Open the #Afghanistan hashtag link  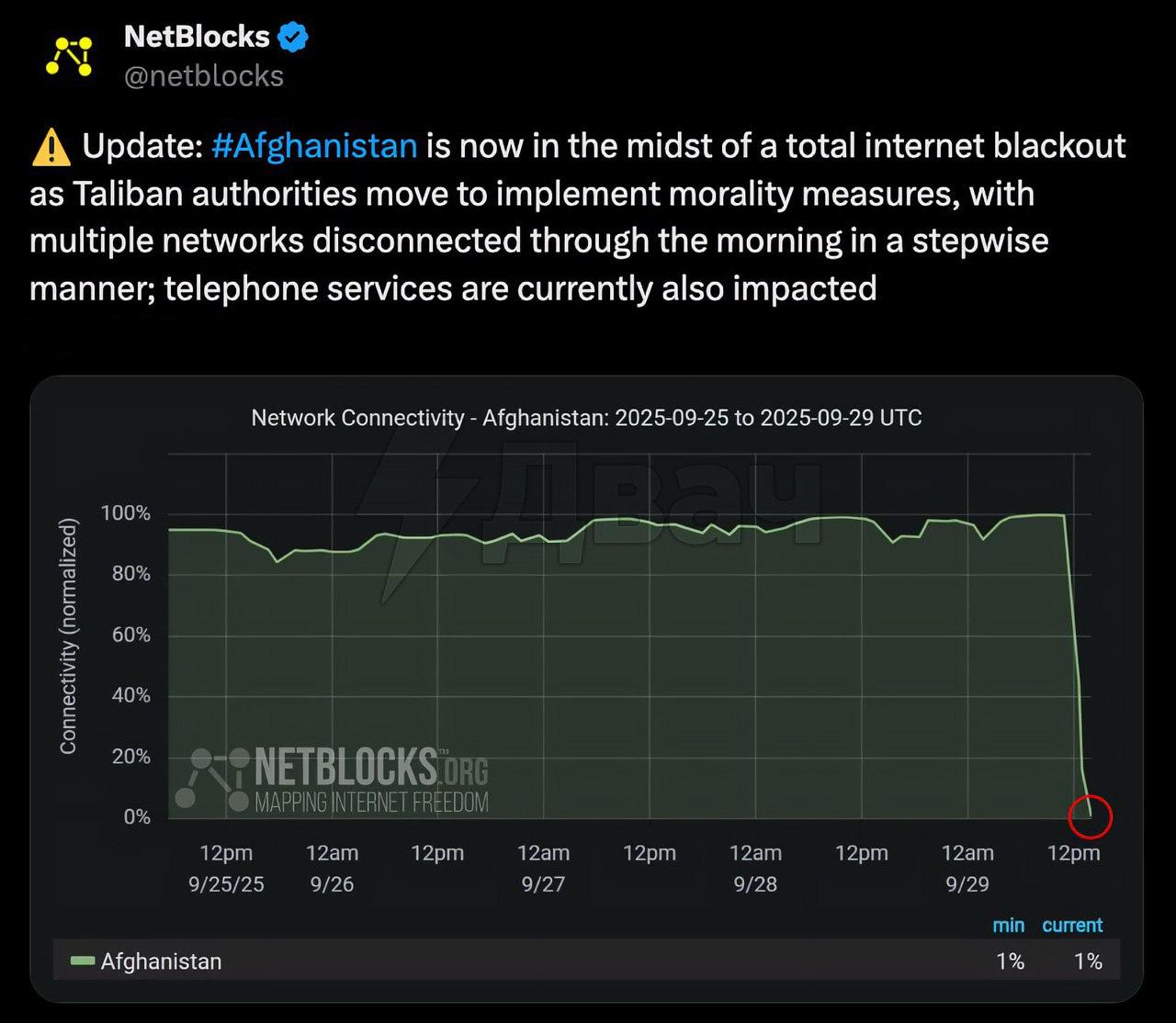314,146
